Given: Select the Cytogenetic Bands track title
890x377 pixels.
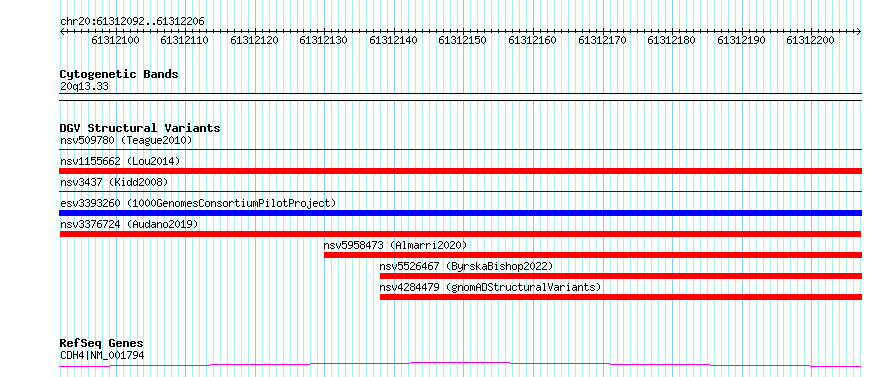Looking at the screenshot, I should (x=119, y=74).
